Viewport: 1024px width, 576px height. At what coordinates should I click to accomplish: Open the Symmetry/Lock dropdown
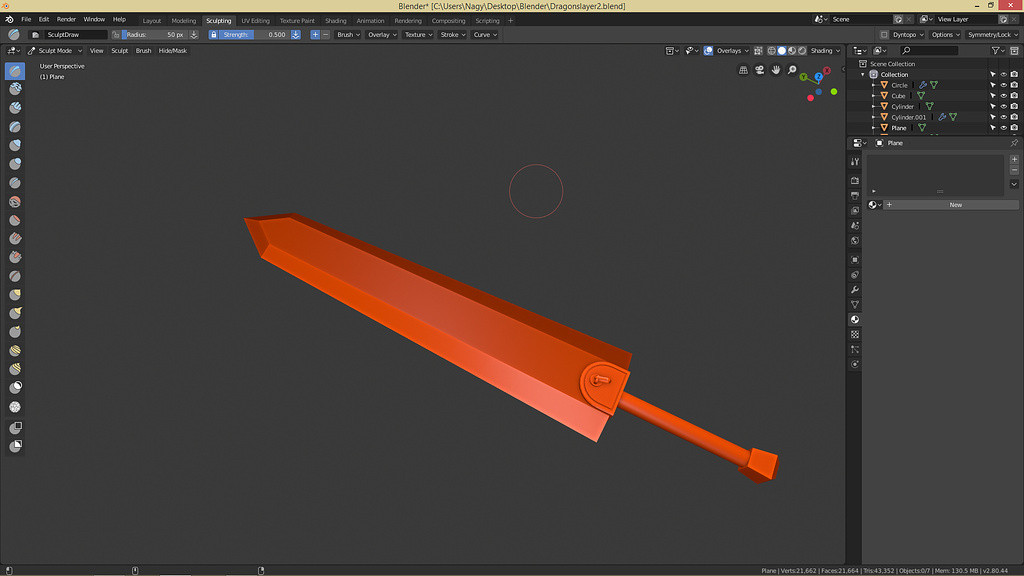(992, 35)
